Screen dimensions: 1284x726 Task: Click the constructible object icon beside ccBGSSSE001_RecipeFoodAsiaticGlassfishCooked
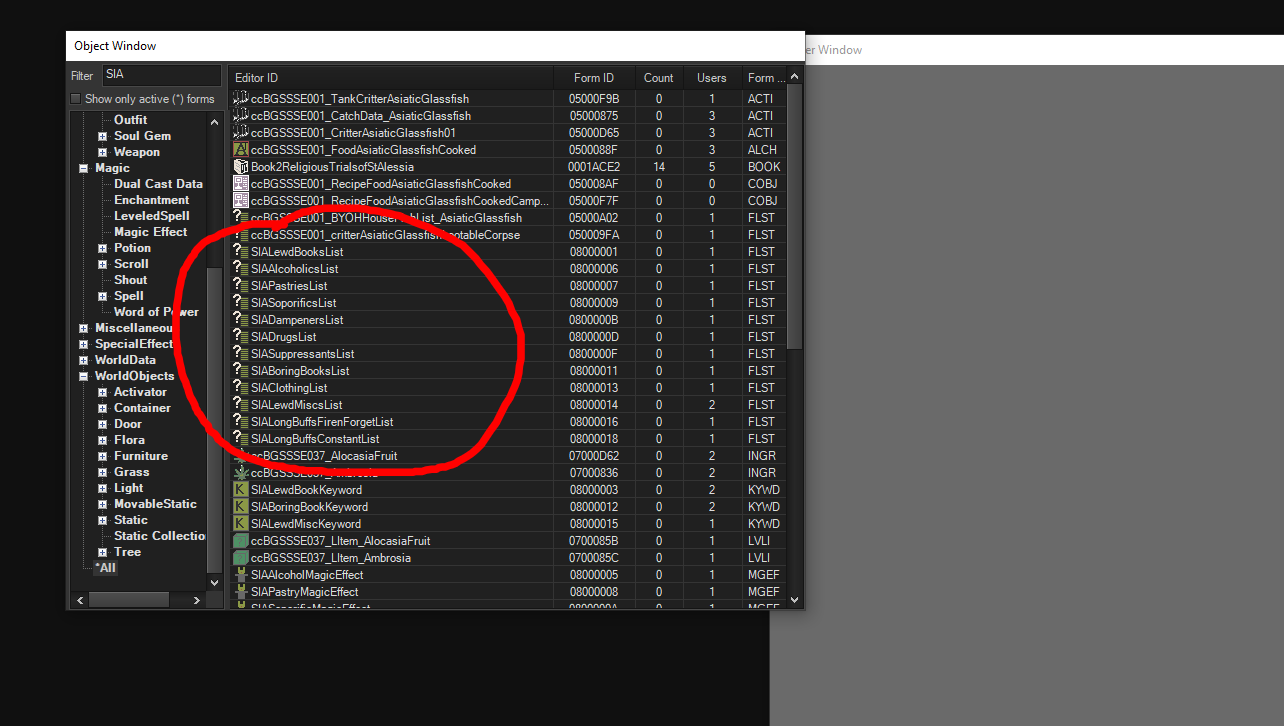(240, 183)
